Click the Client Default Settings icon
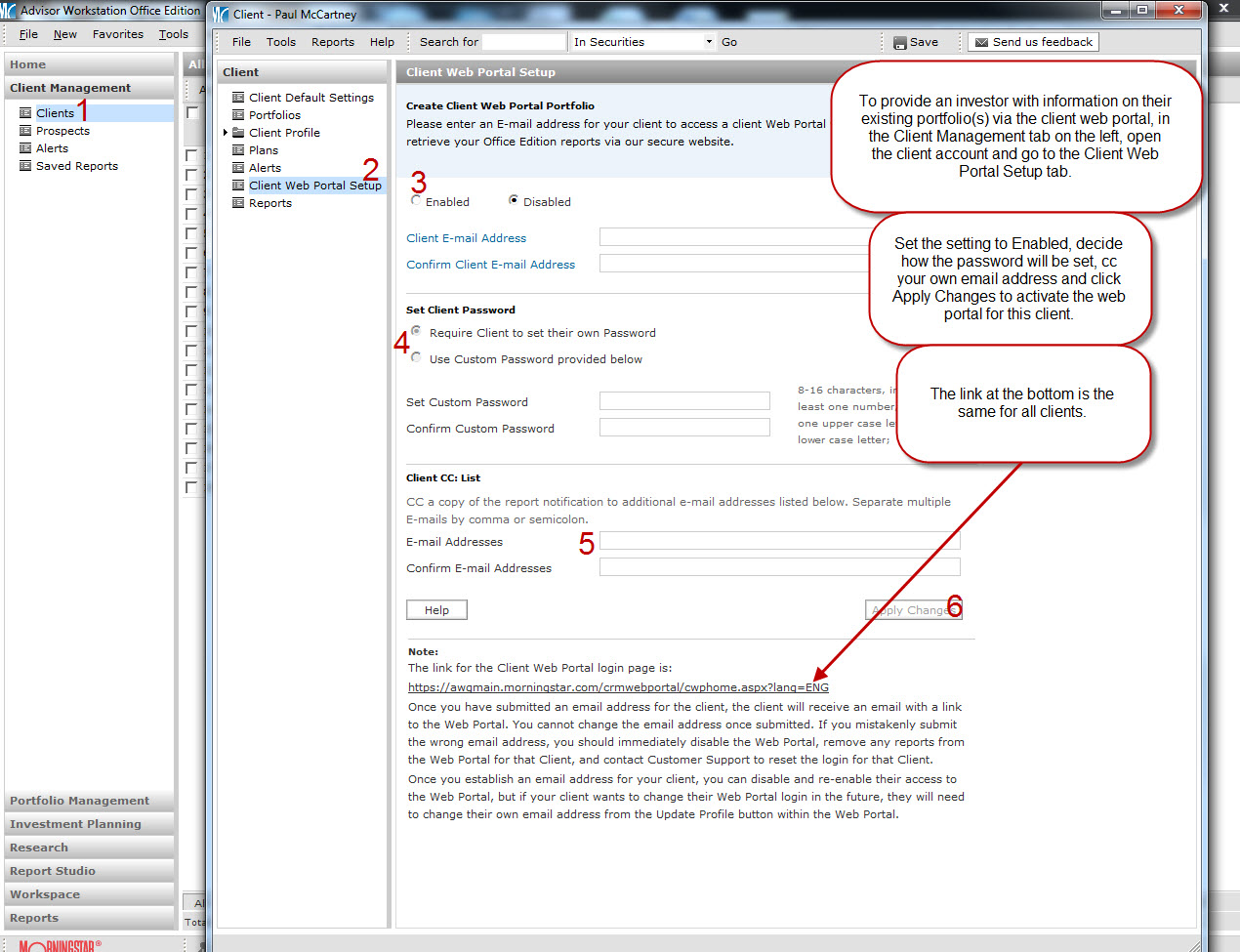Image resolution: width=1240 pixels, height=952 pixels. pos(238,98)
